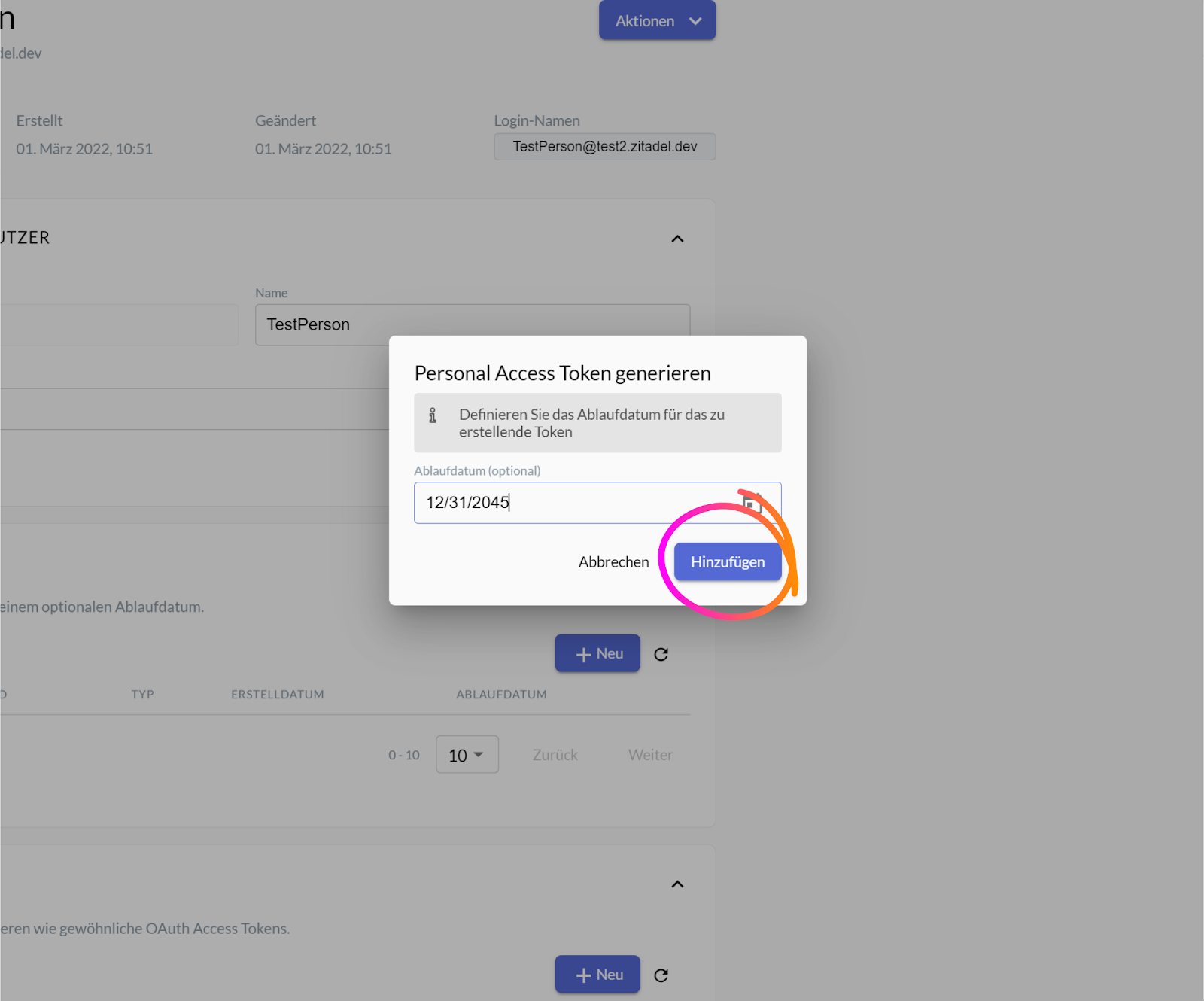Go to next page with Weiter
Viewport: 1204px width, 1001px height.
(650, 755)
